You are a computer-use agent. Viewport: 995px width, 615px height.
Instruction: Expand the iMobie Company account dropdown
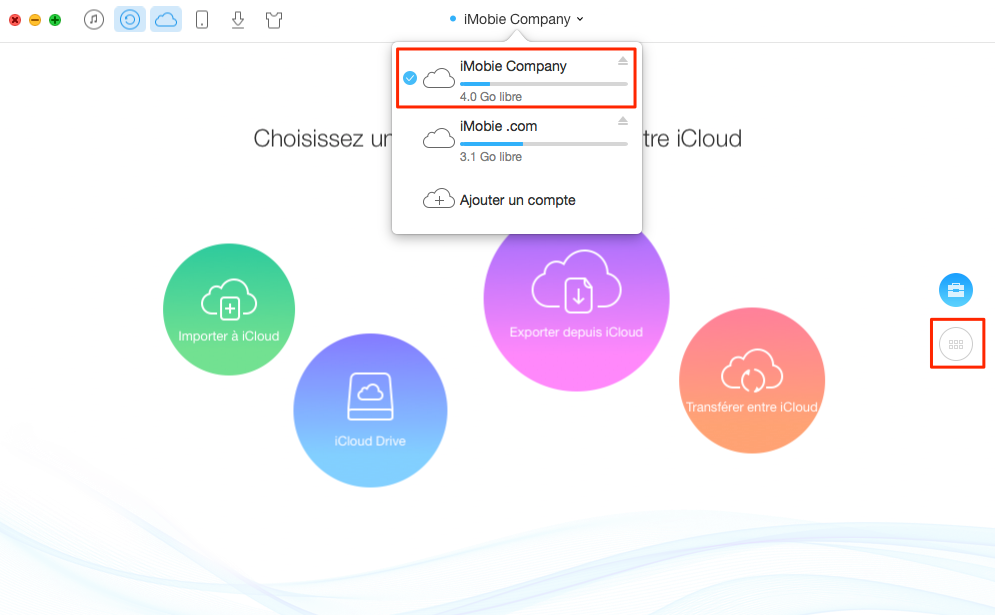coord(517,19)
